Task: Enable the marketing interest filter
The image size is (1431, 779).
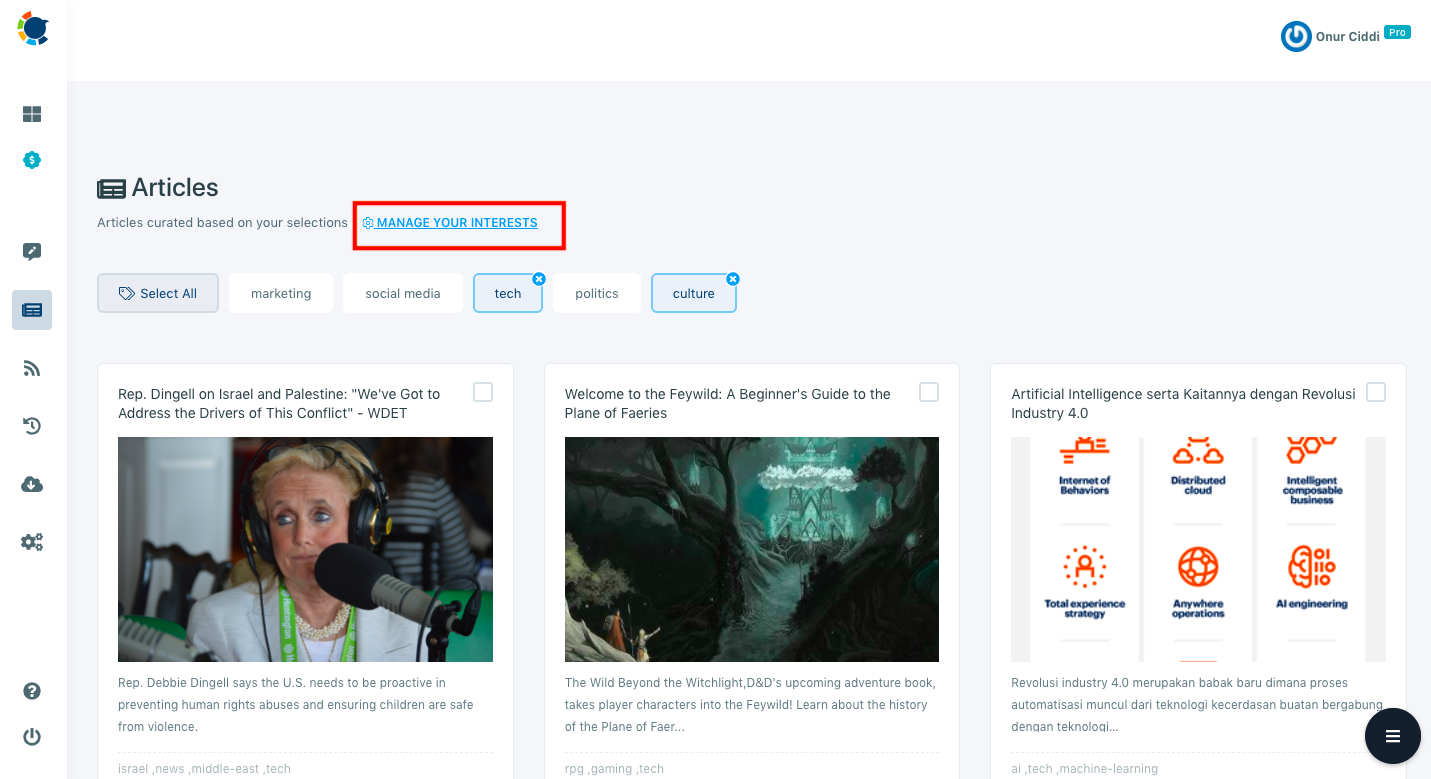Action: [x=280, y=293]
